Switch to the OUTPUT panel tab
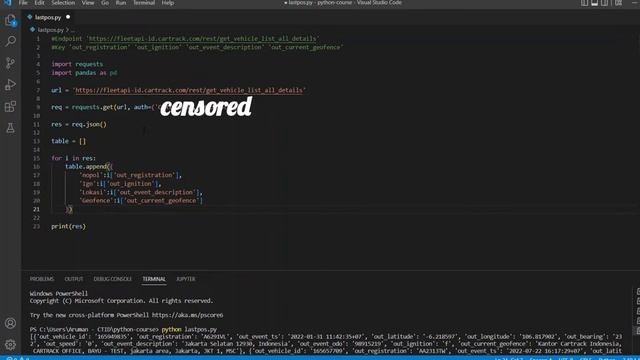This screenshot has width=640, height=360. pyautogui.click(x=74, y=279)
